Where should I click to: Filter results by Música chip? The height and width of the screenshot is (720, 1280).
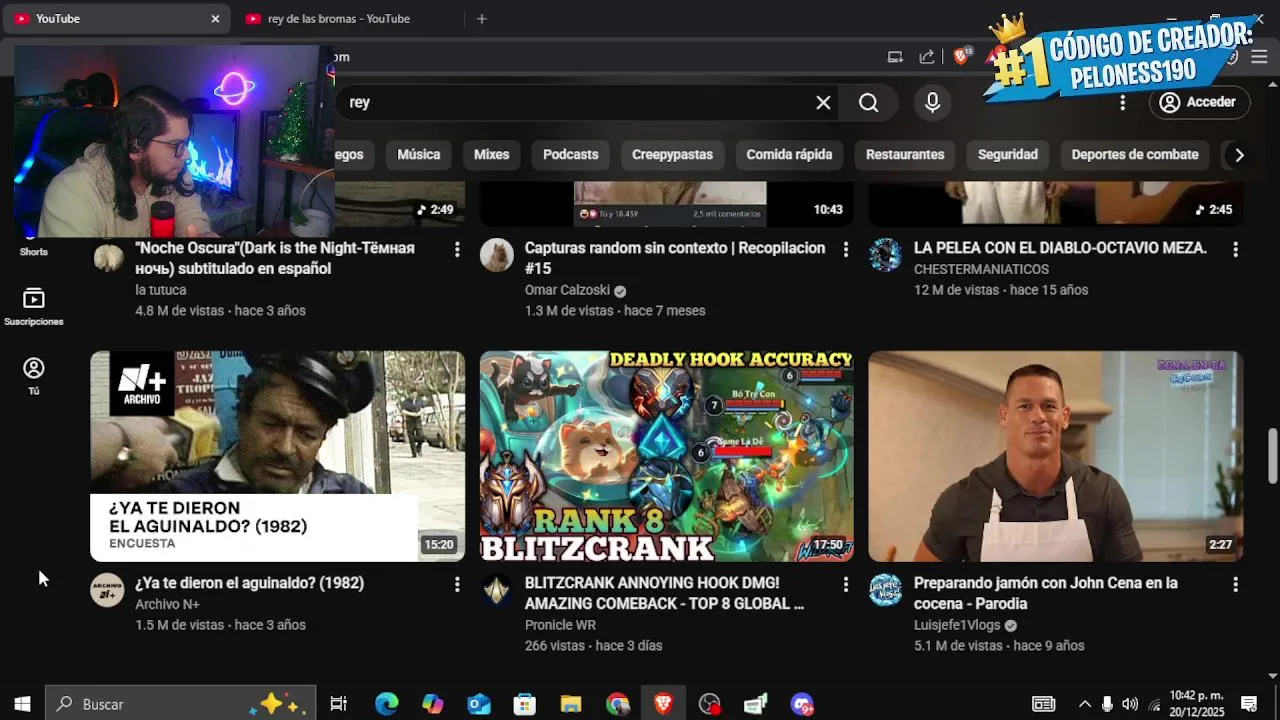[x=418, y=155]
